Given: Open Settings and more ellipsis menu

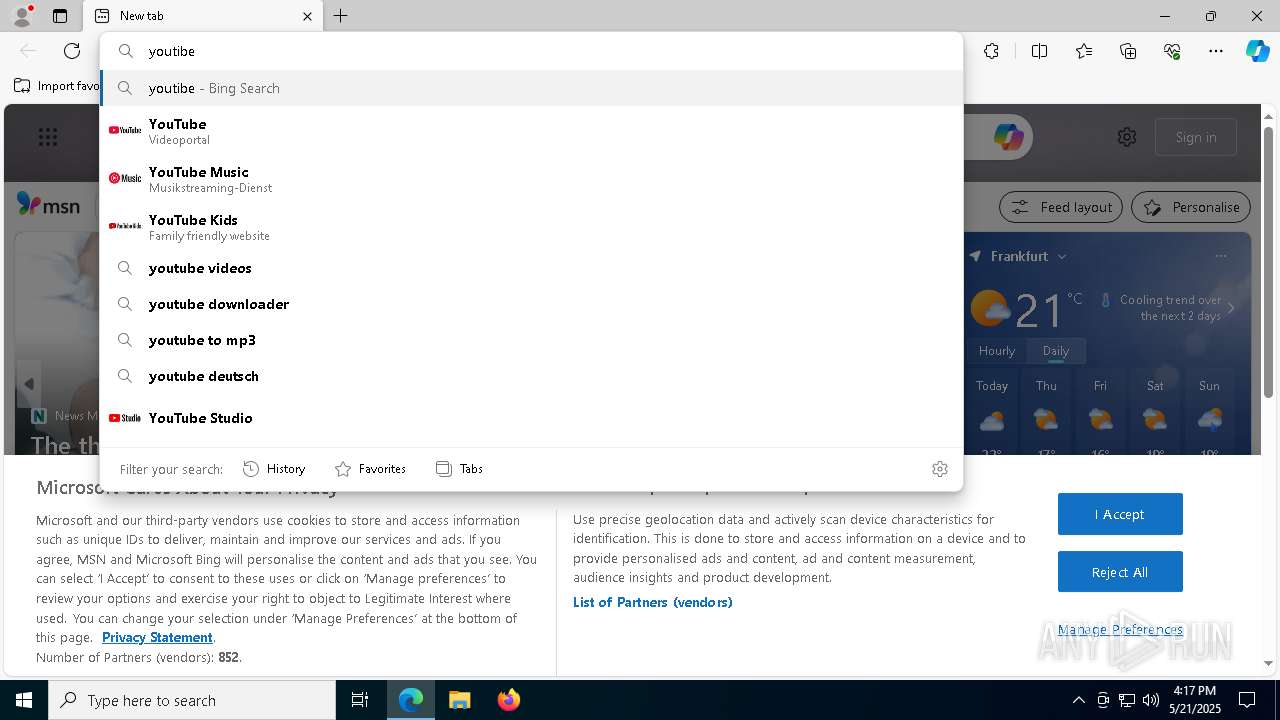Looking at the screenshot, I should (1216, 51).
